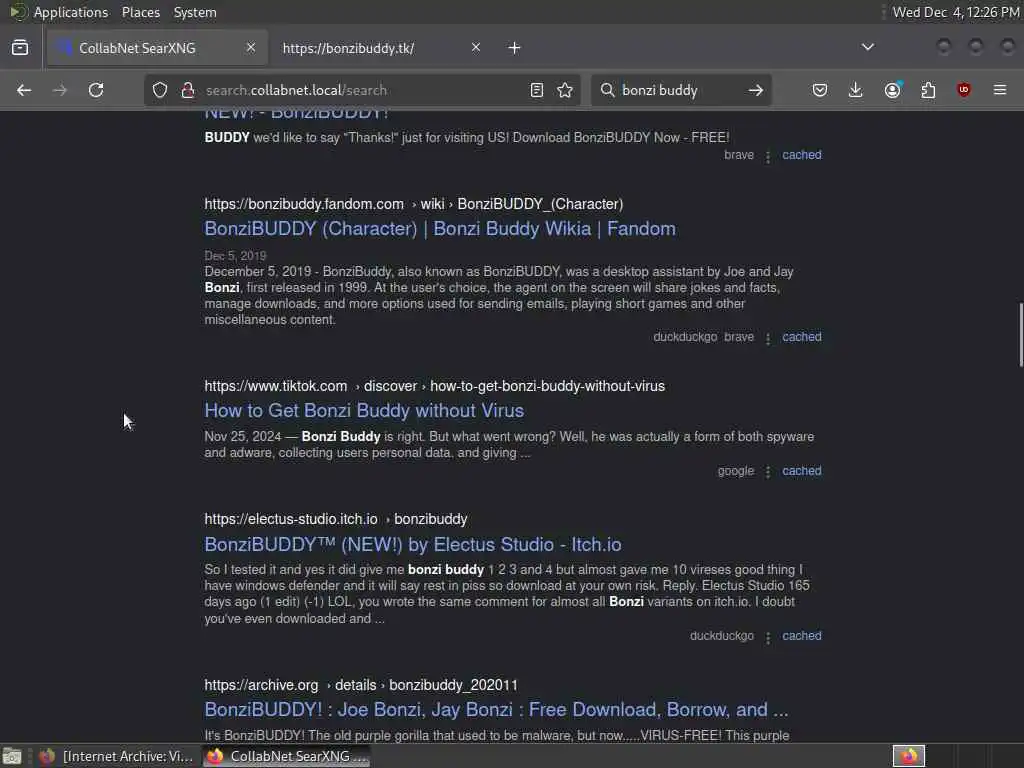Open the Pocket save icon

pyautogui.click(x=820, y=90)
